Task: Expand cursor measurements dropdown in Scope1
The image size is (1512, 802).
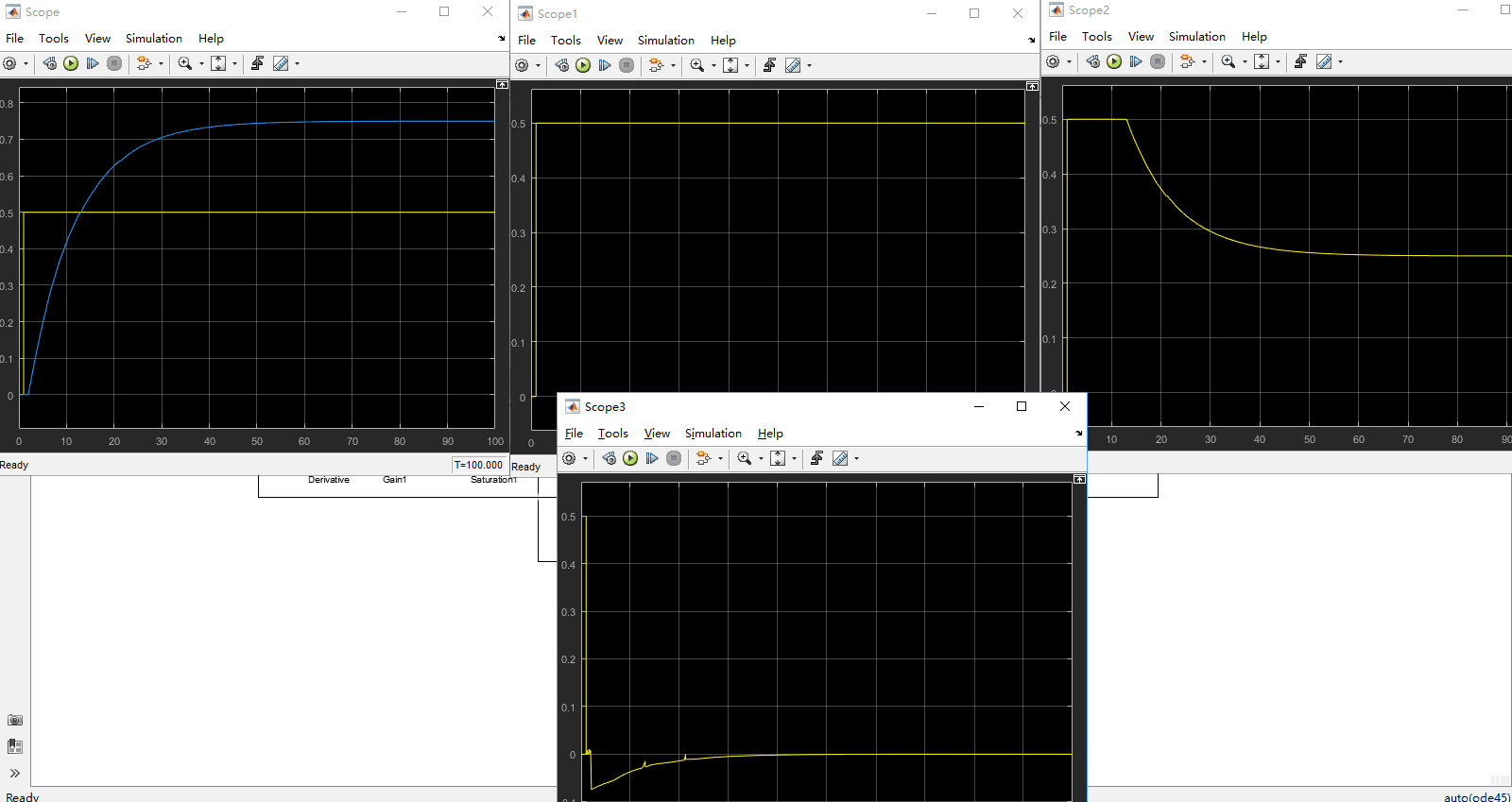Action: 809,66
